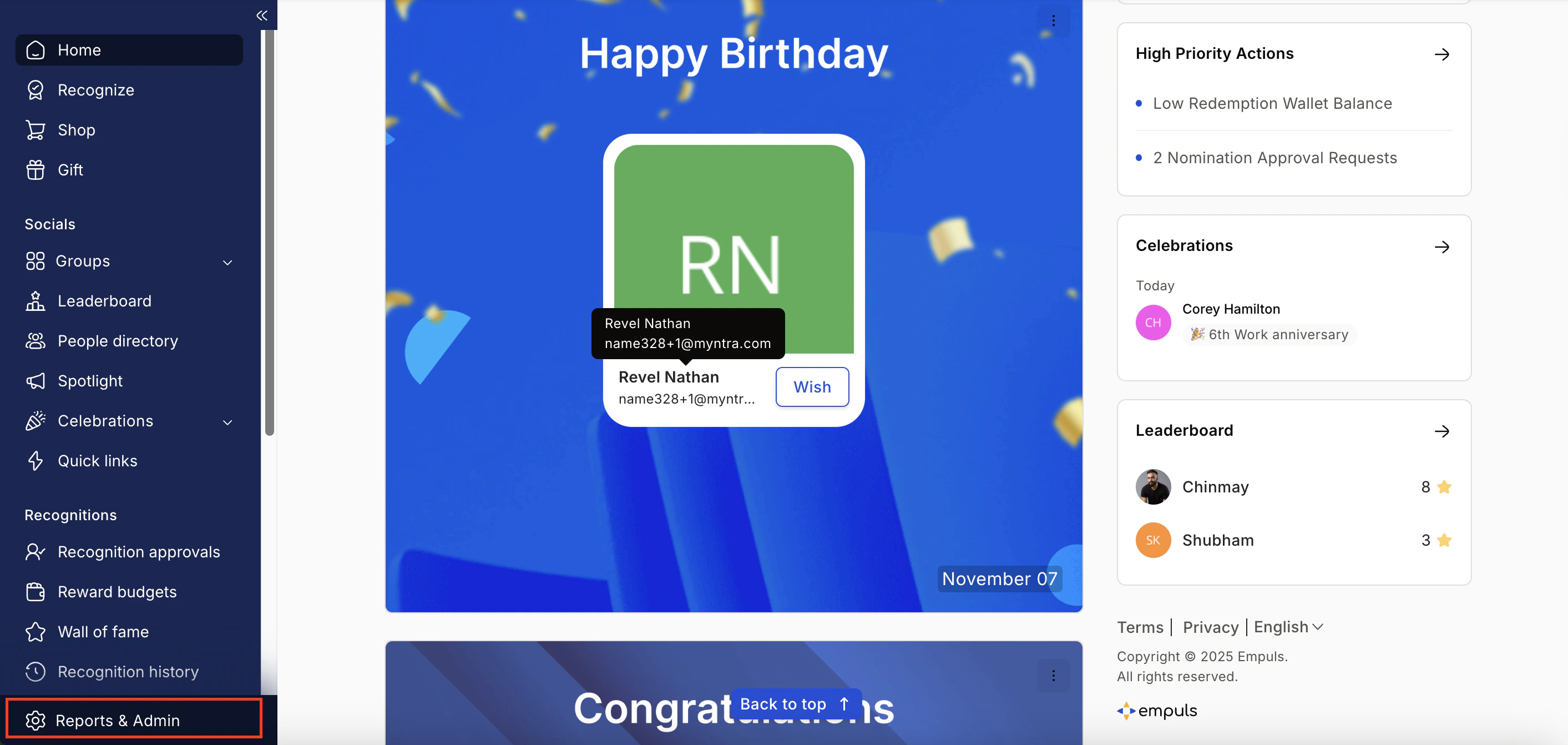Click the Leaderboard podium icon in sidebar

point(36,301)
